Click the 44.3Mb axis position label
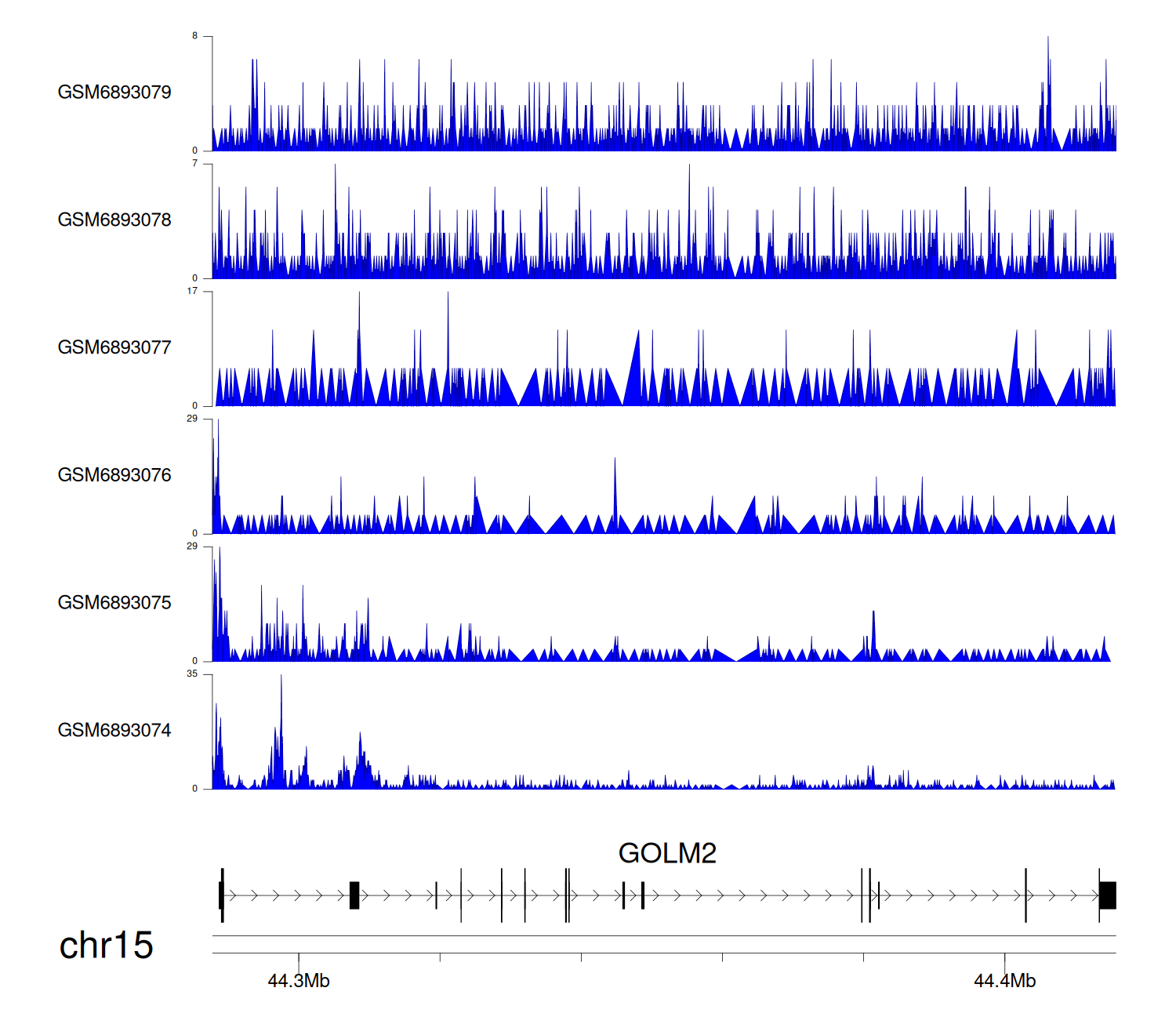This screenshot has height=1035, width=1176. 299,981
